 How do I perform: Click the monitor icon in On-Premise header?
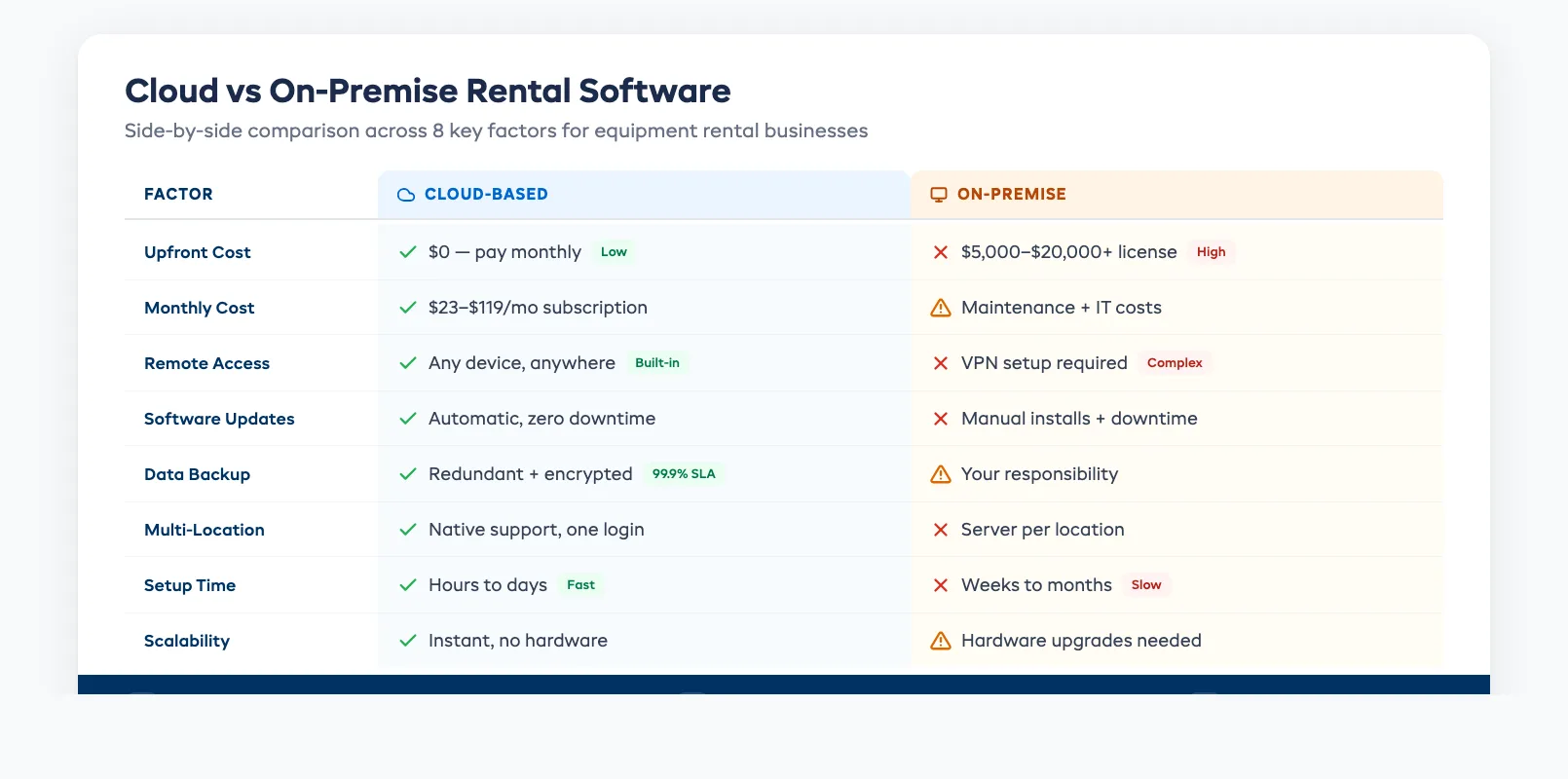pyautogui.click(x=939, y=195)
